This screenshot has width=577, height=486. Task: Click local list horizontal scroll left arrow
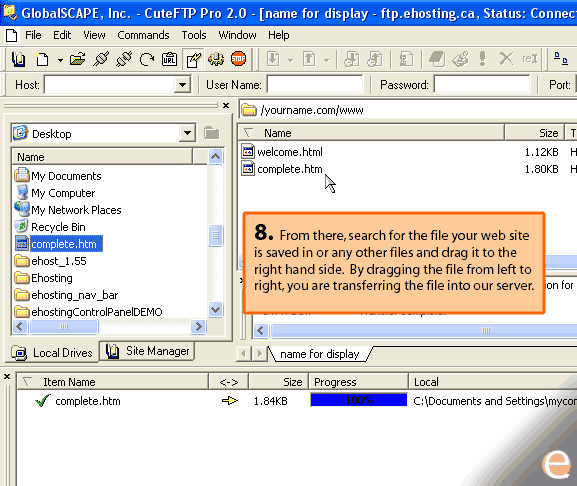[20, 326]
